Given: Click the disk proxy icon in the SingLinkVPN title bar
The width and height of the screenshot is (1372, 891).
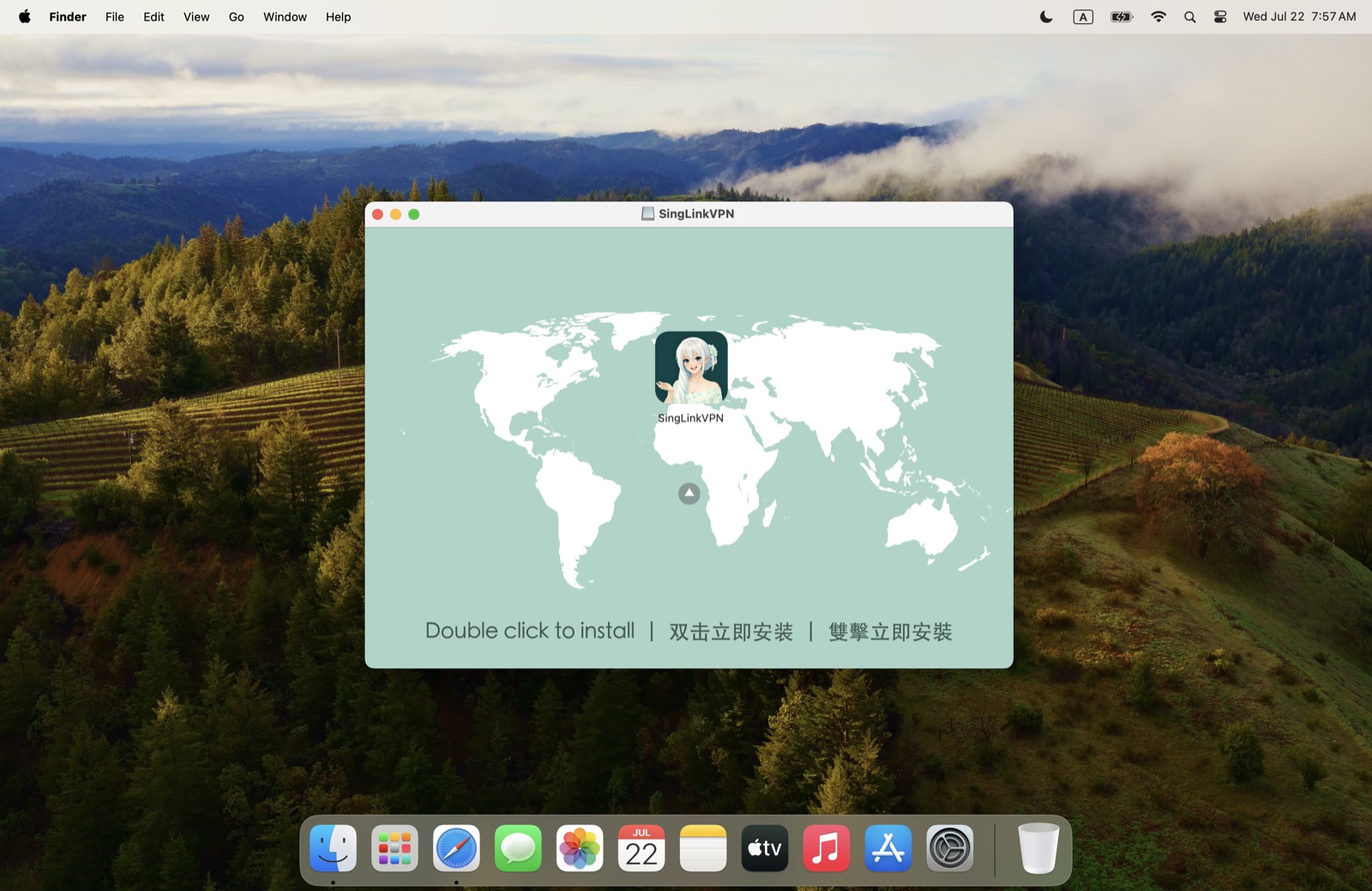Looking at the screenshot, I should click(648, 214).
